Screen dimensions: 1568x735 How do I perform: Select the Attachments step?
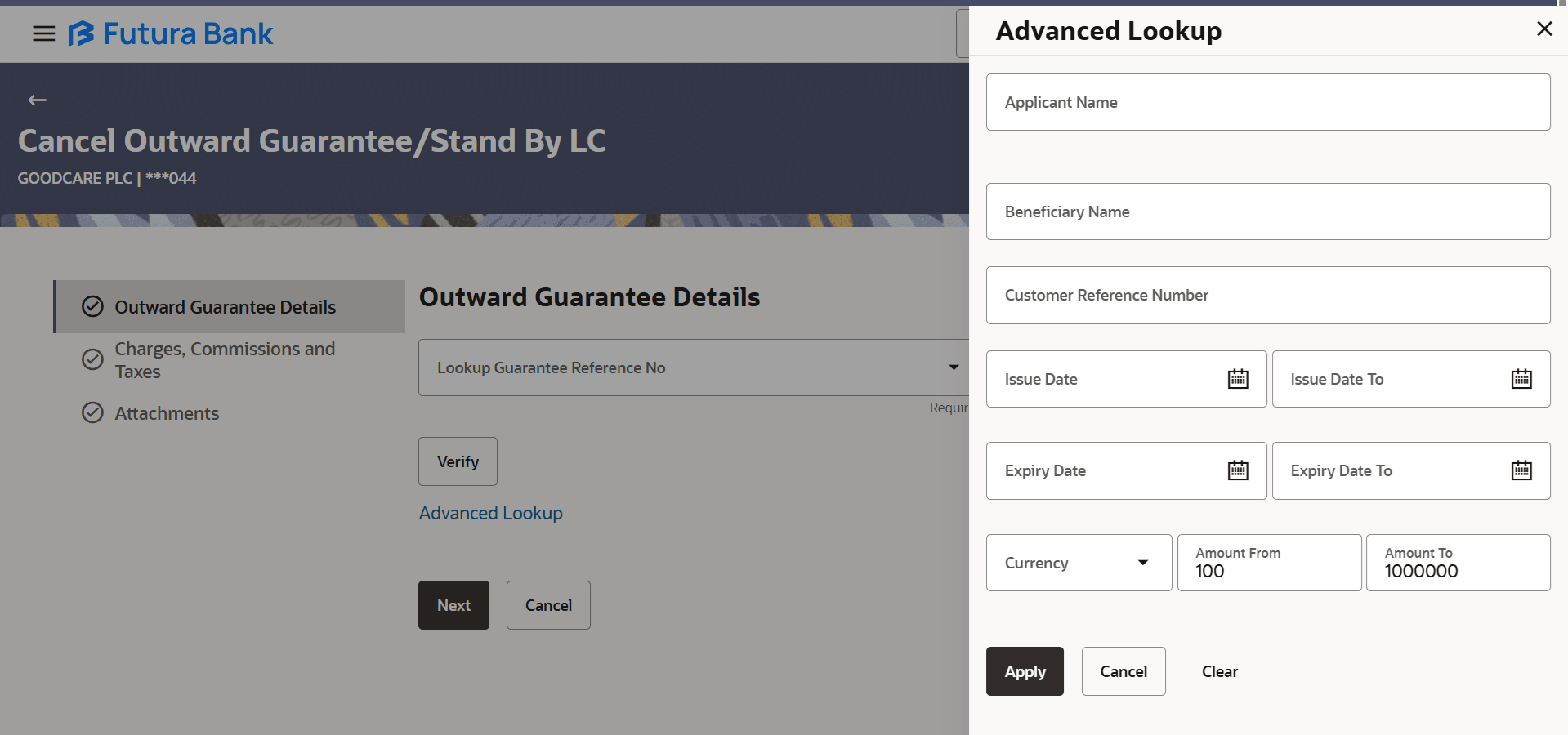pyautogui.click(x=167, y=413)
